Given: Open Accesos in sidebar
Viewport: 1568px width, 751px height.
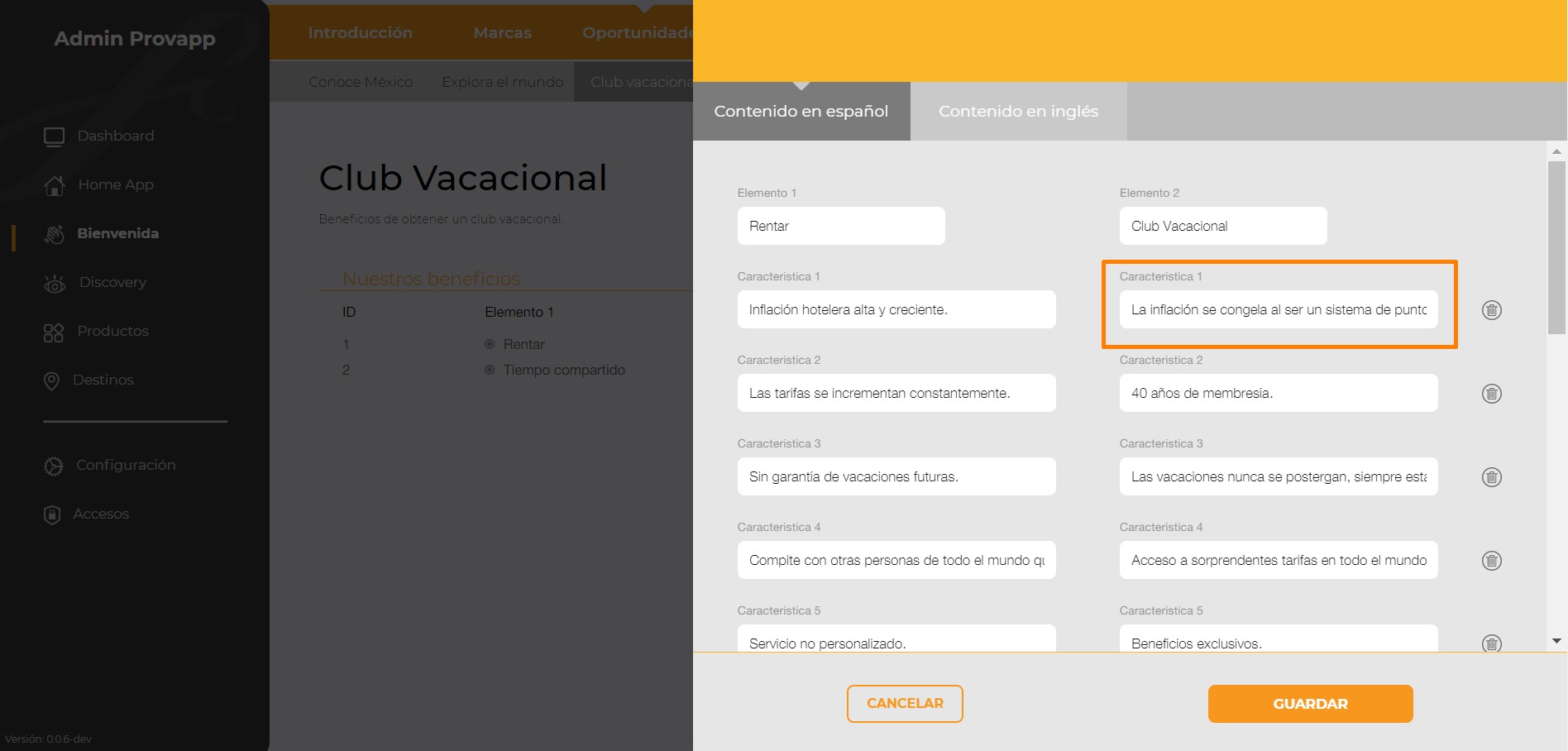Looking at the screenshot, I should [x=101, y=514].
